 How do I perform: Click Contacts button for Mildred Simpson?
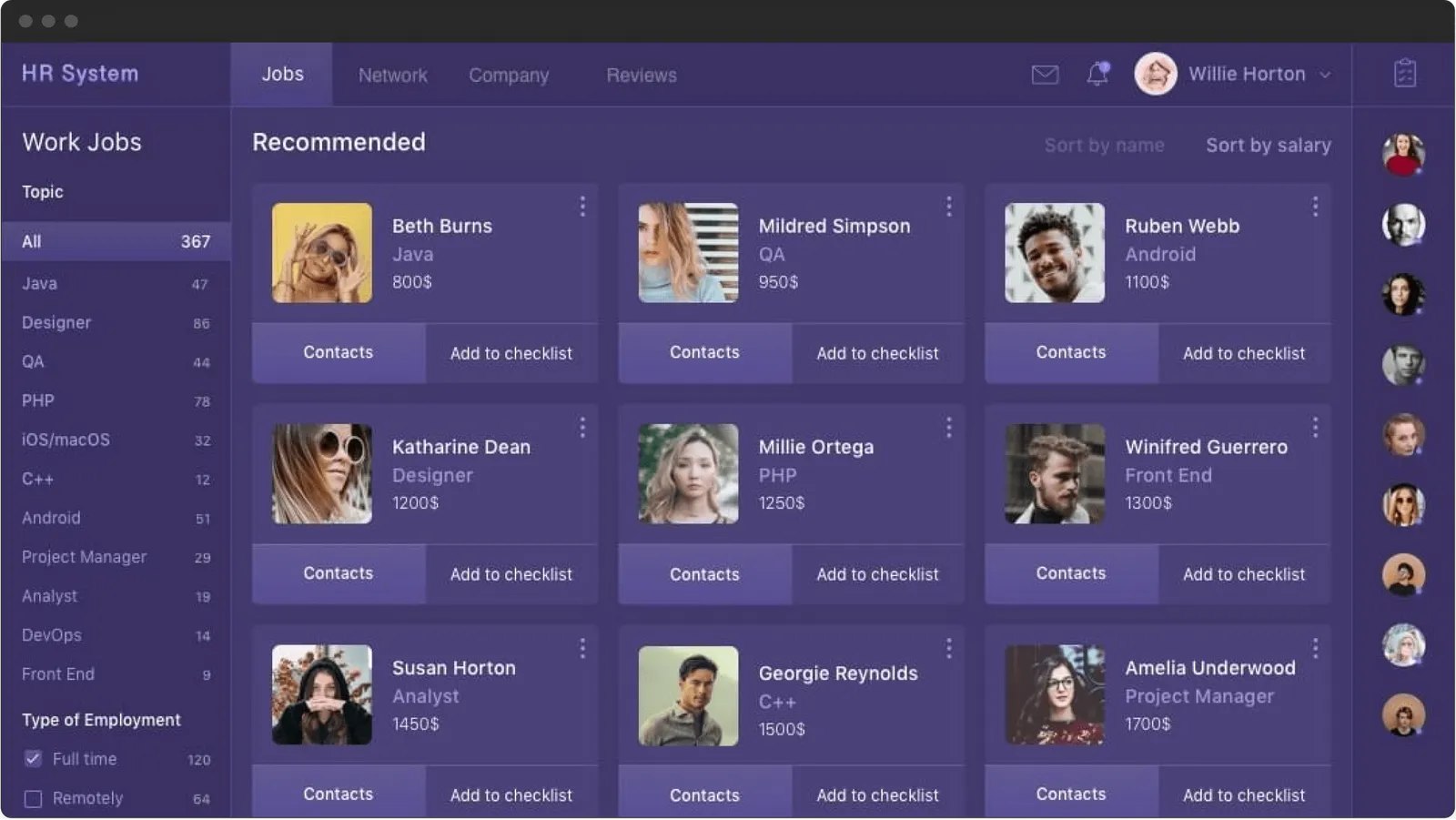(704, 353)
